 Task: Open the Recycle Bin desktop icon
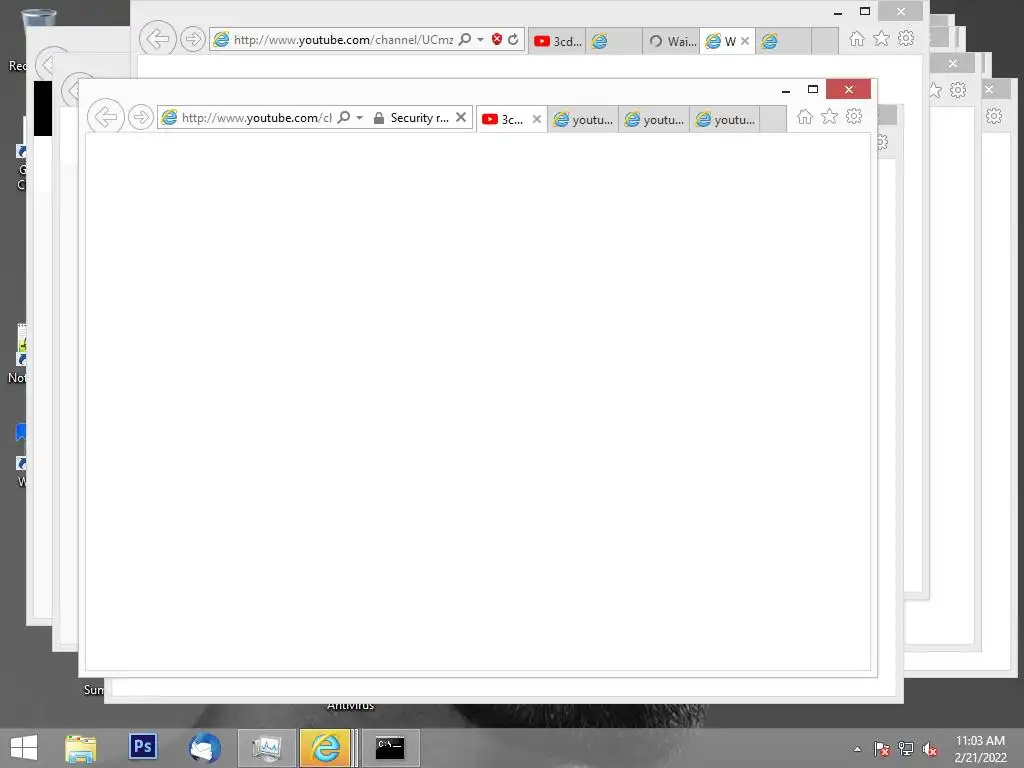(38, 20)
